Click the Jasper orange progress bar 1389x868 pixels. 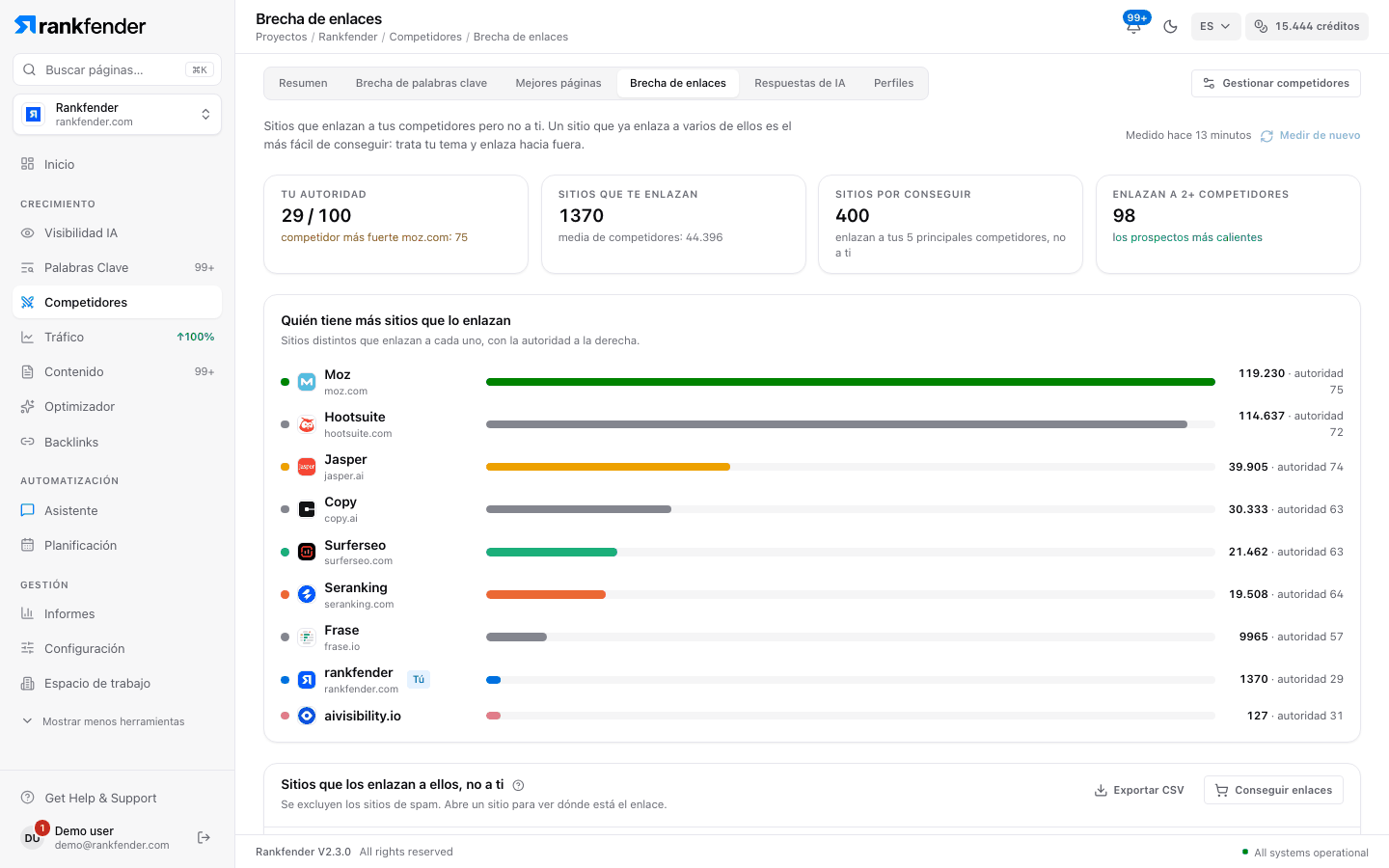point(608,467)
